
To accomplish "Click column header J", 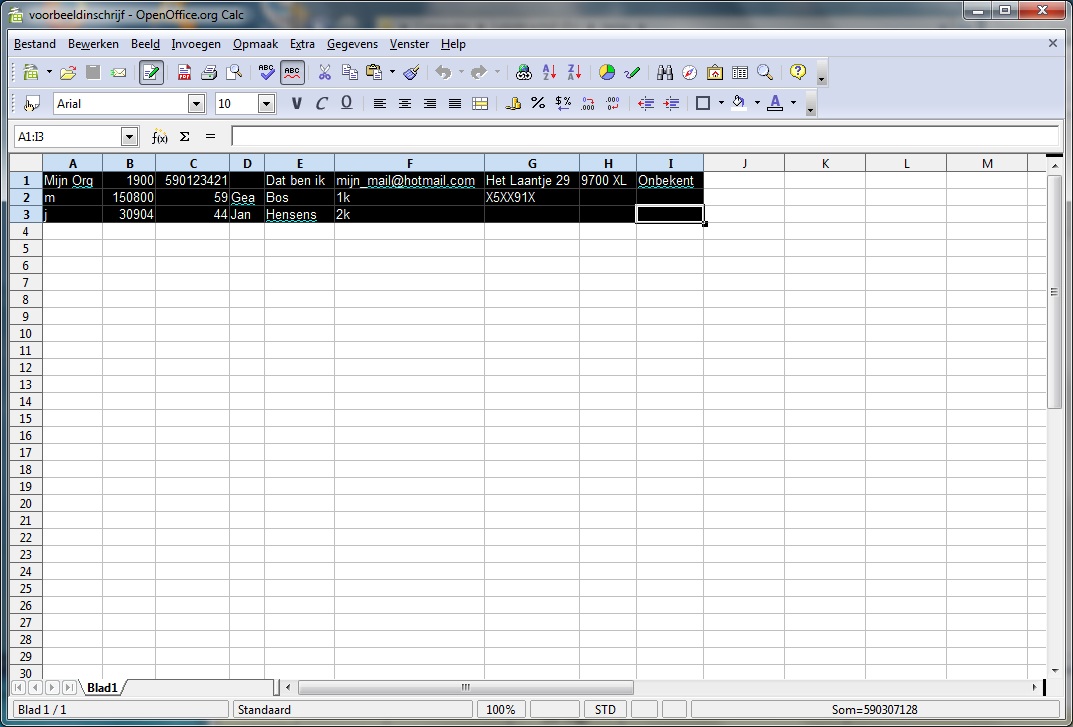I will click(x=744, y=164).
